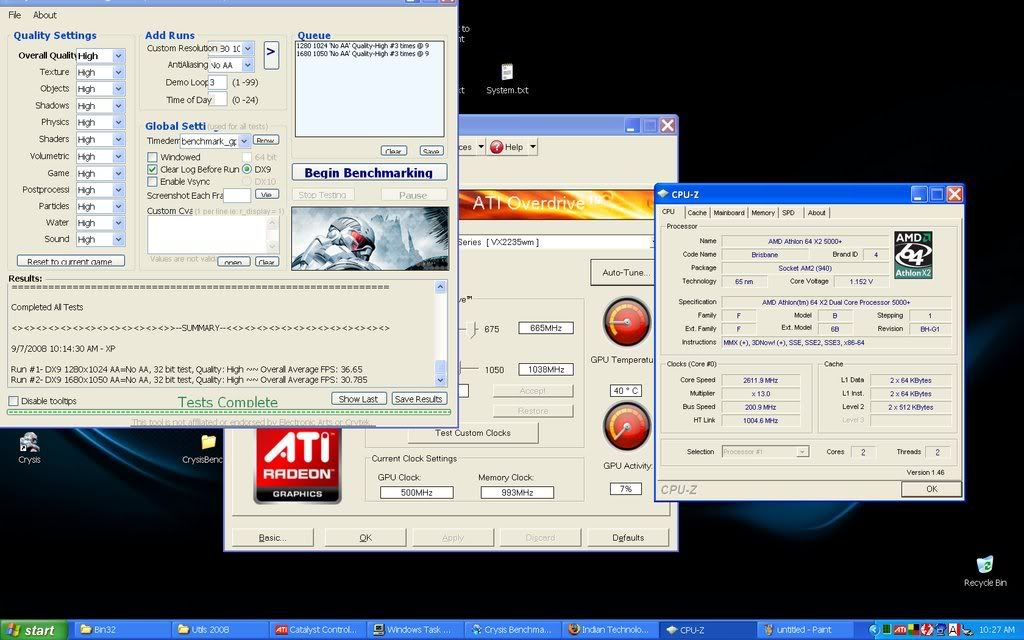This screenshot has width=1024, height=640.
Task: Open the Timedemo benchmark dropdown
Action: [x=244, y=141]
